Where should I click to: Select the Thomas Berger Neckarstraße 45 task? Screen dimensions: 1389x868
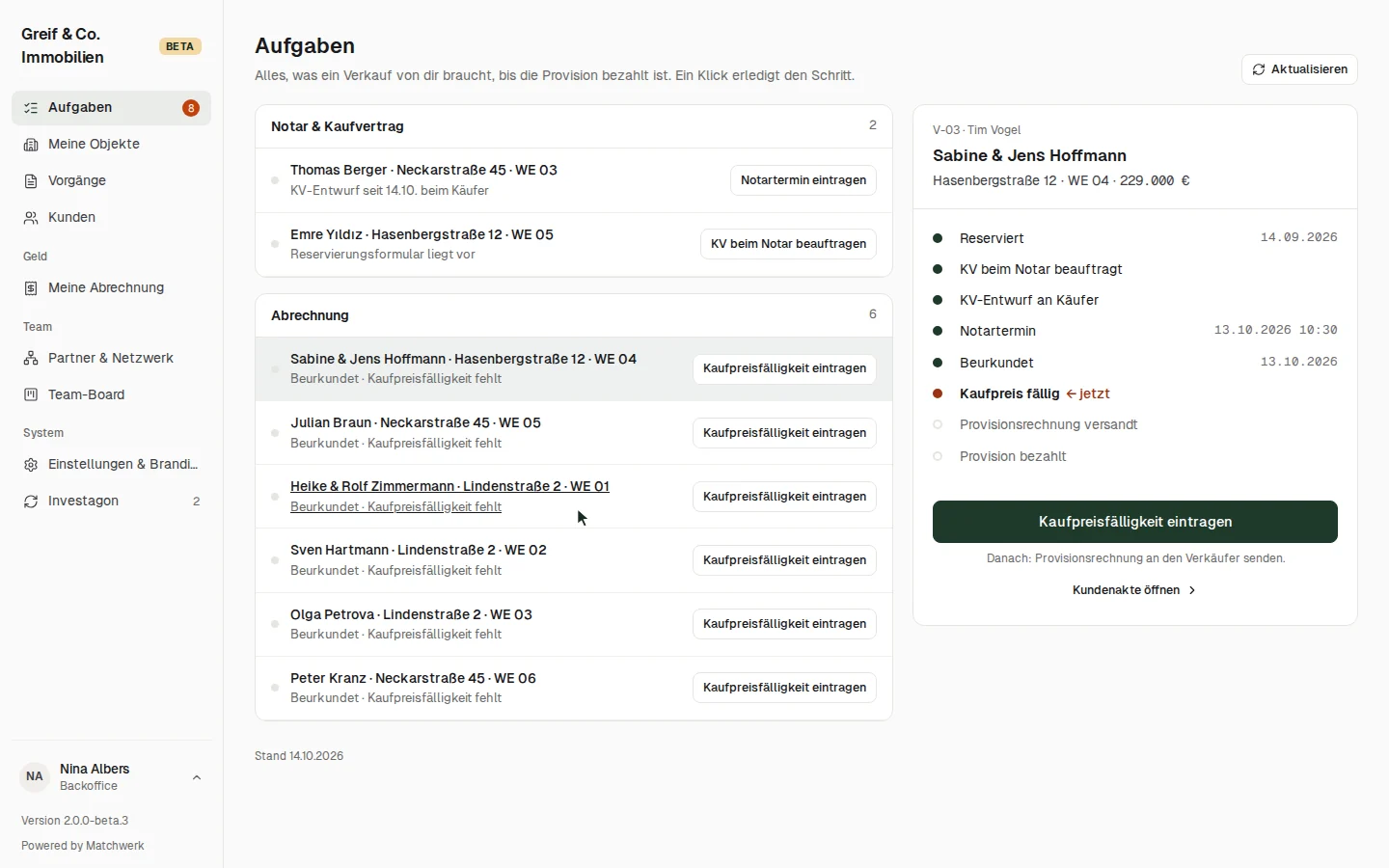point(574,180)
